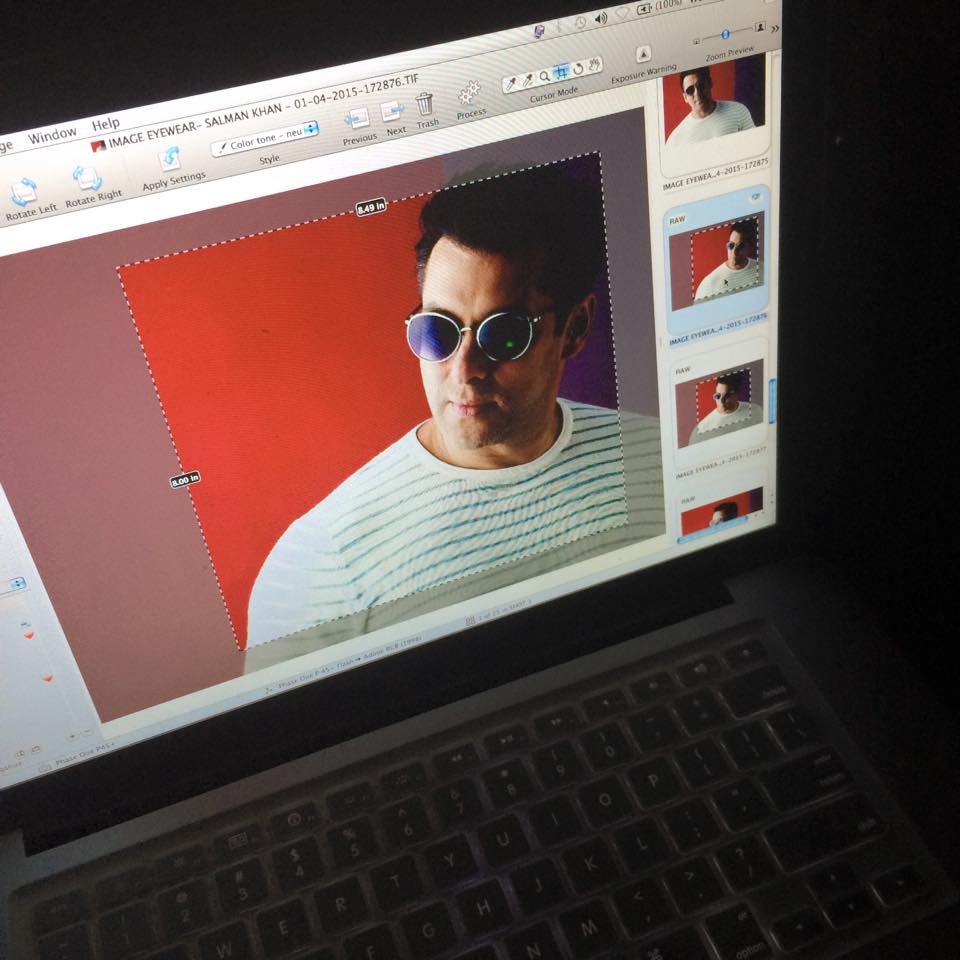Select the partially visible bottom RAW thumbnail
This screenshot has width=960, height=960.
722,511
